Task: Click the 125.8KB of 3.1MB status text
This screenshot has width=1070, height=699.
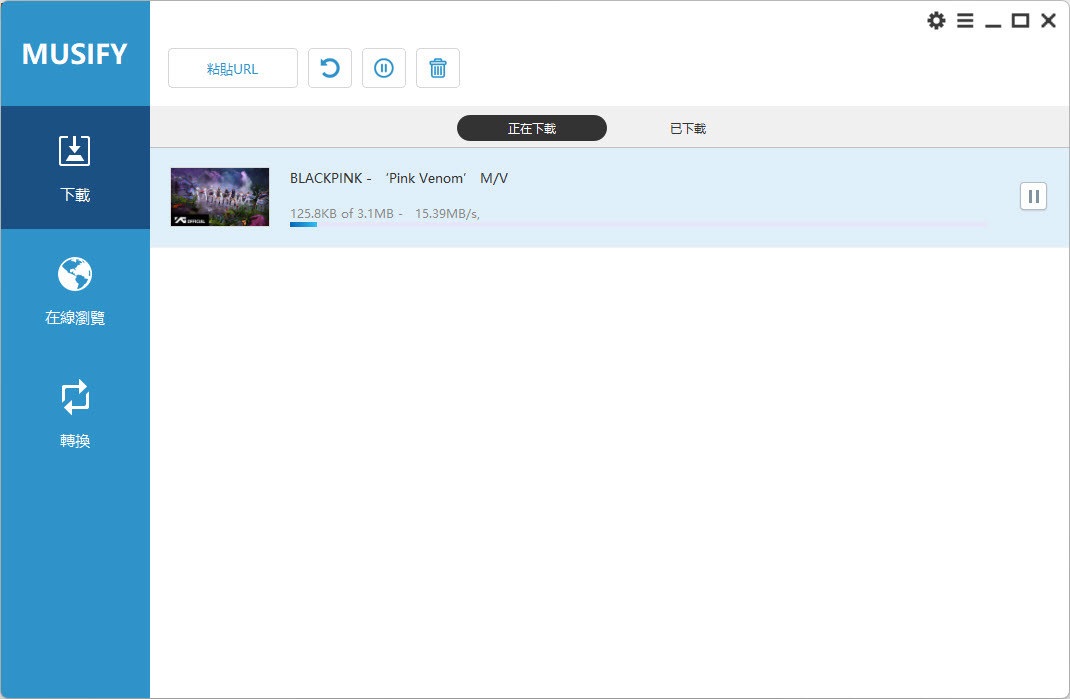Action: pyautogui.click(x=345, y=213)
